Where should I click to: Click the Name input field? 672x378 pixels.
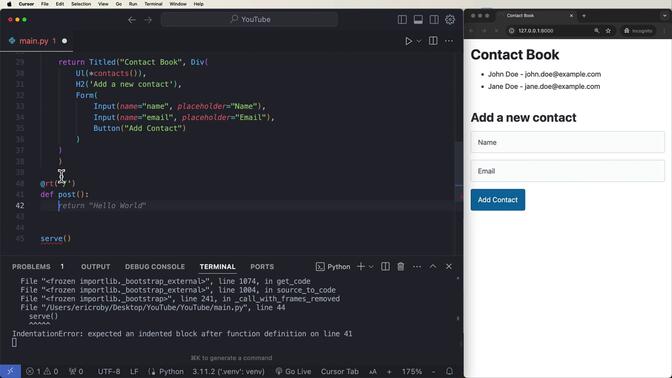[x=567, y=142]
